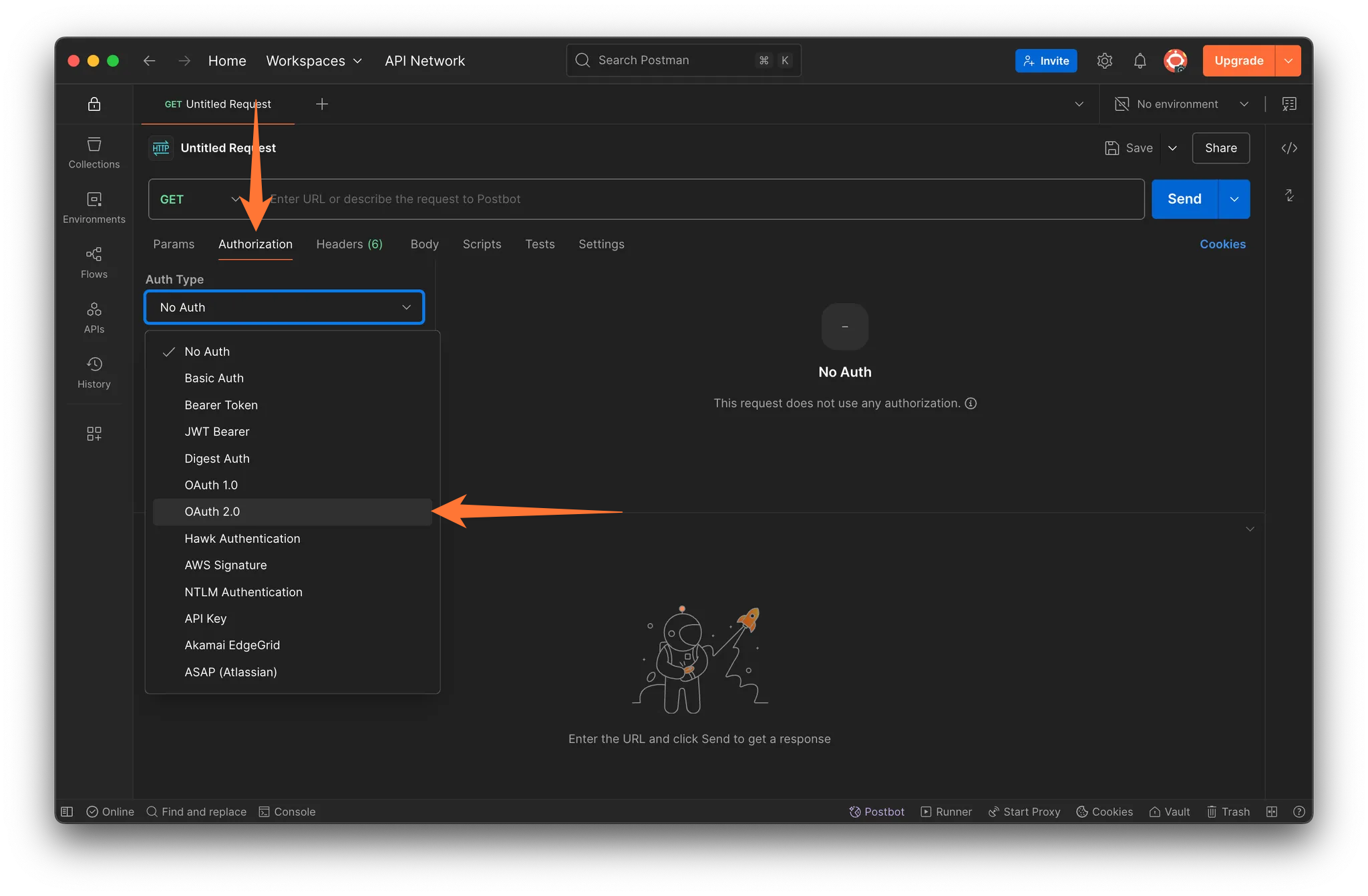
Task: Open the notifications bell
Action: coord(1140,61)
